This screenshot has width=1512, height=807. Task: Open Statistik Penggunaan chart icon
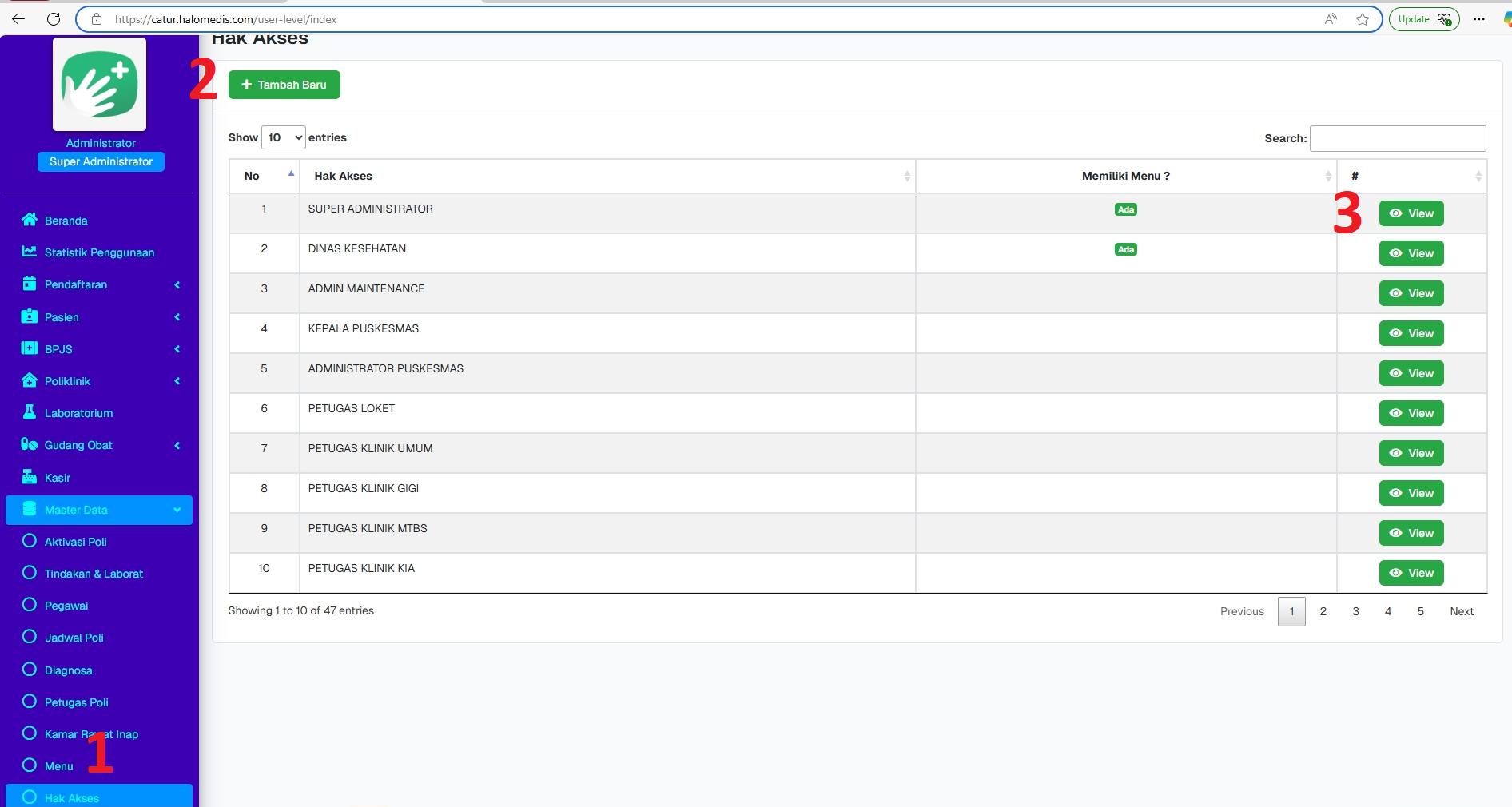(30, 252)
